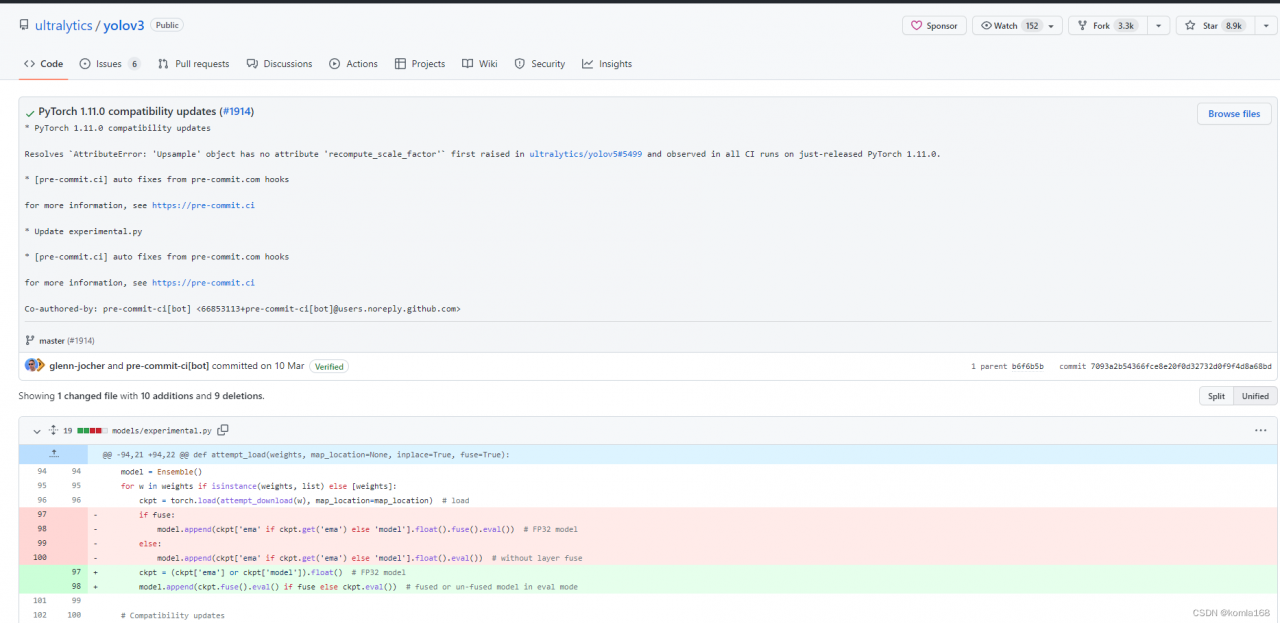Viewport: 1280px width, 623px height.
Task: Fork the yolov3 repository
Action: click(1106, 26)
